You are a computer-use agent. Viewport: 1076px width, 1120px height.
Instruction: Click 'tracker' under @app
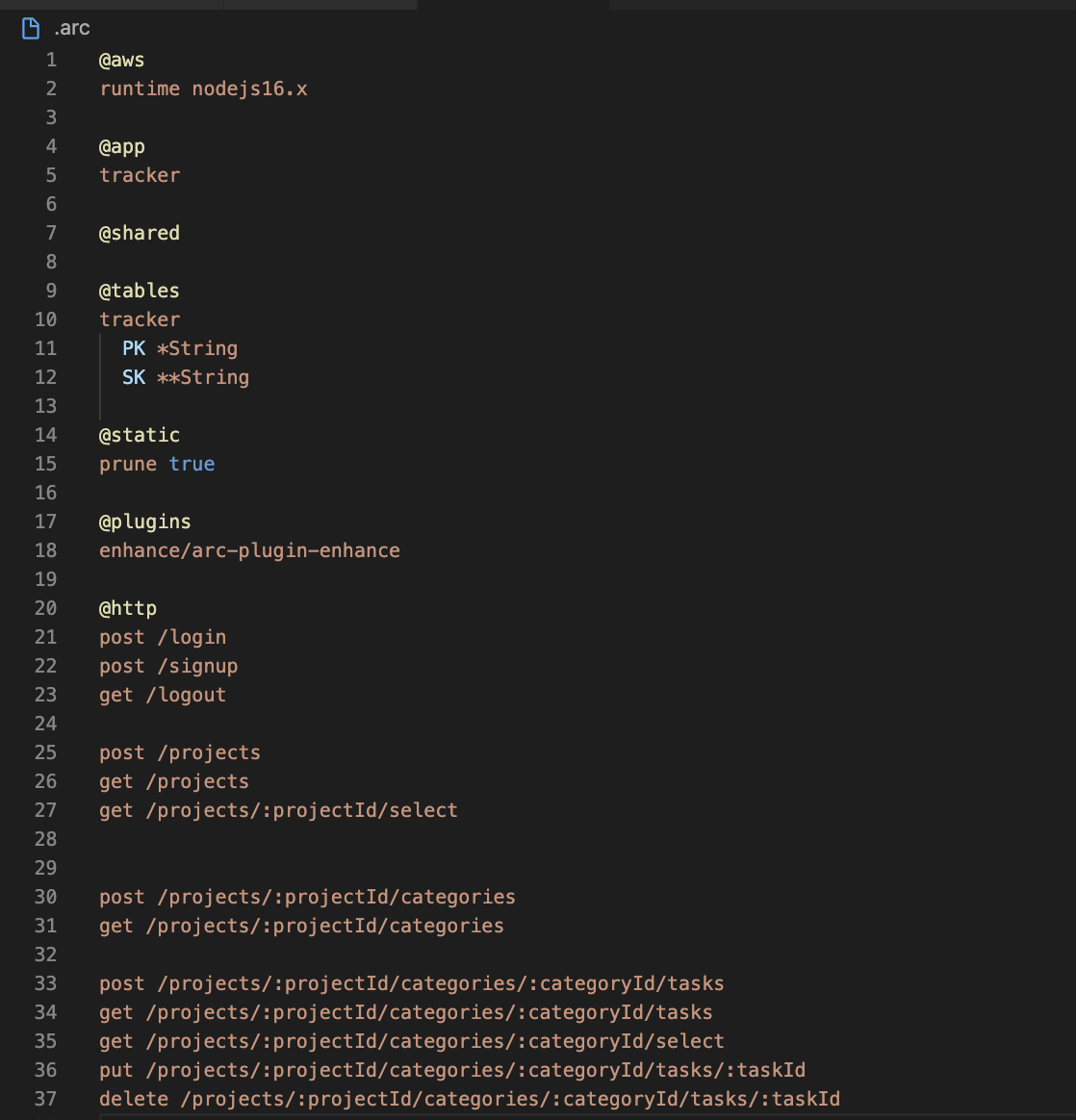pos(140,175)
